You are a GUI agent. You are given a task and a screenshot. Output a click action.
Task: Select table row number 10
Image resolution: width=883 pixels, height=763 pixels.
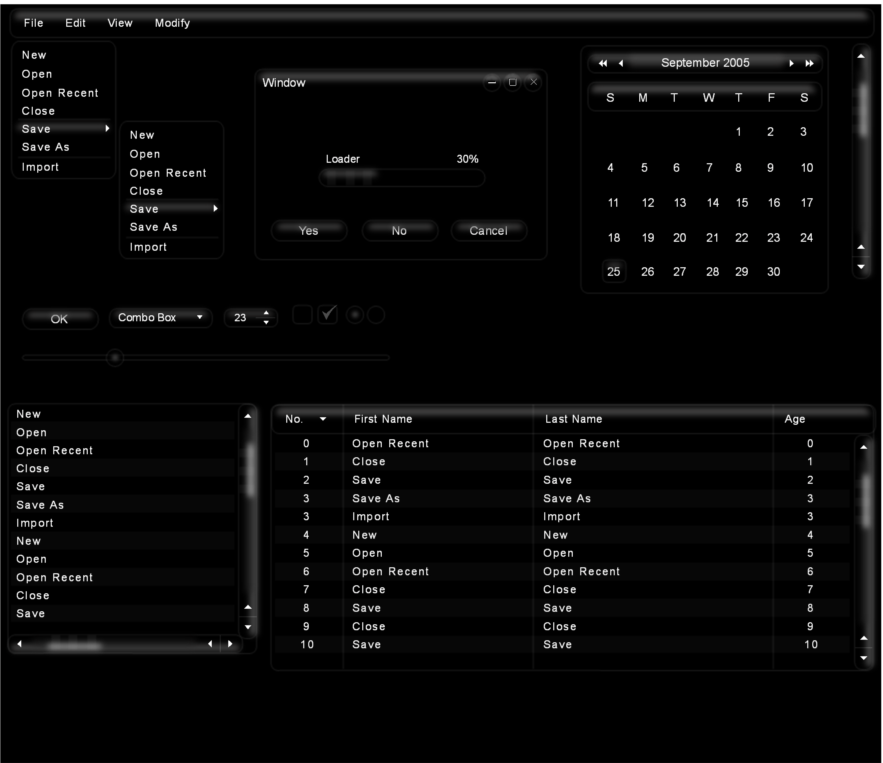pos(561,644)
